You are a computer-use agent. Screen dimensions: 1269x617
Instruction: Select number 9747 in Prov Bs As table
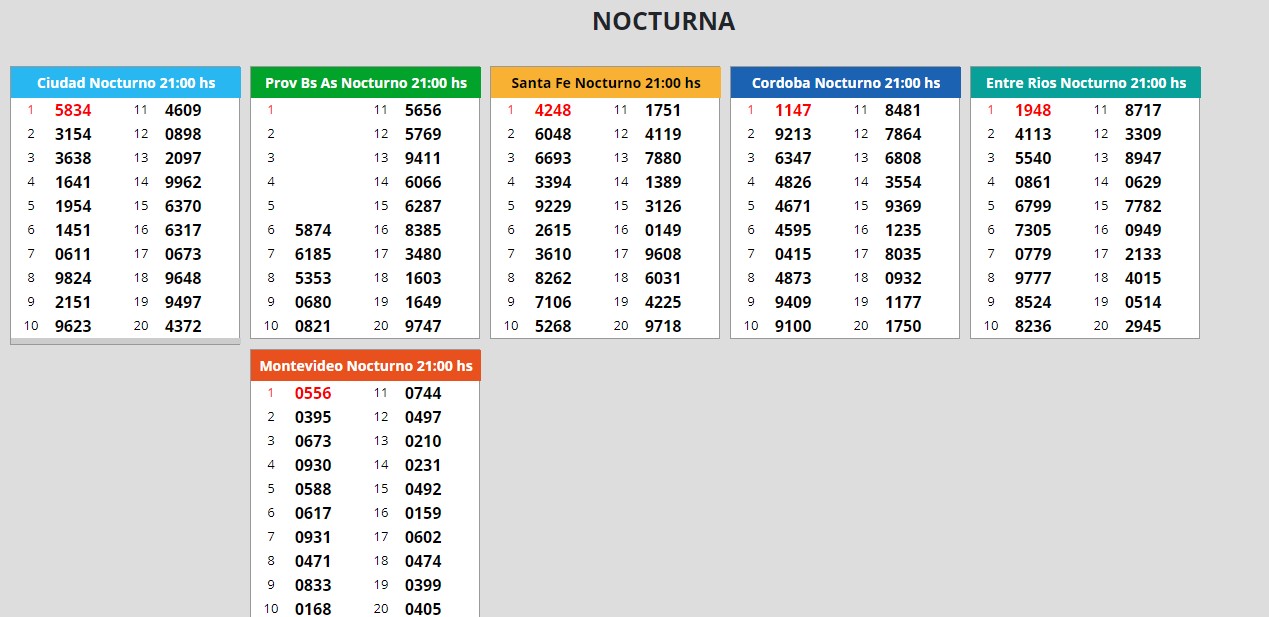[423, 326]
